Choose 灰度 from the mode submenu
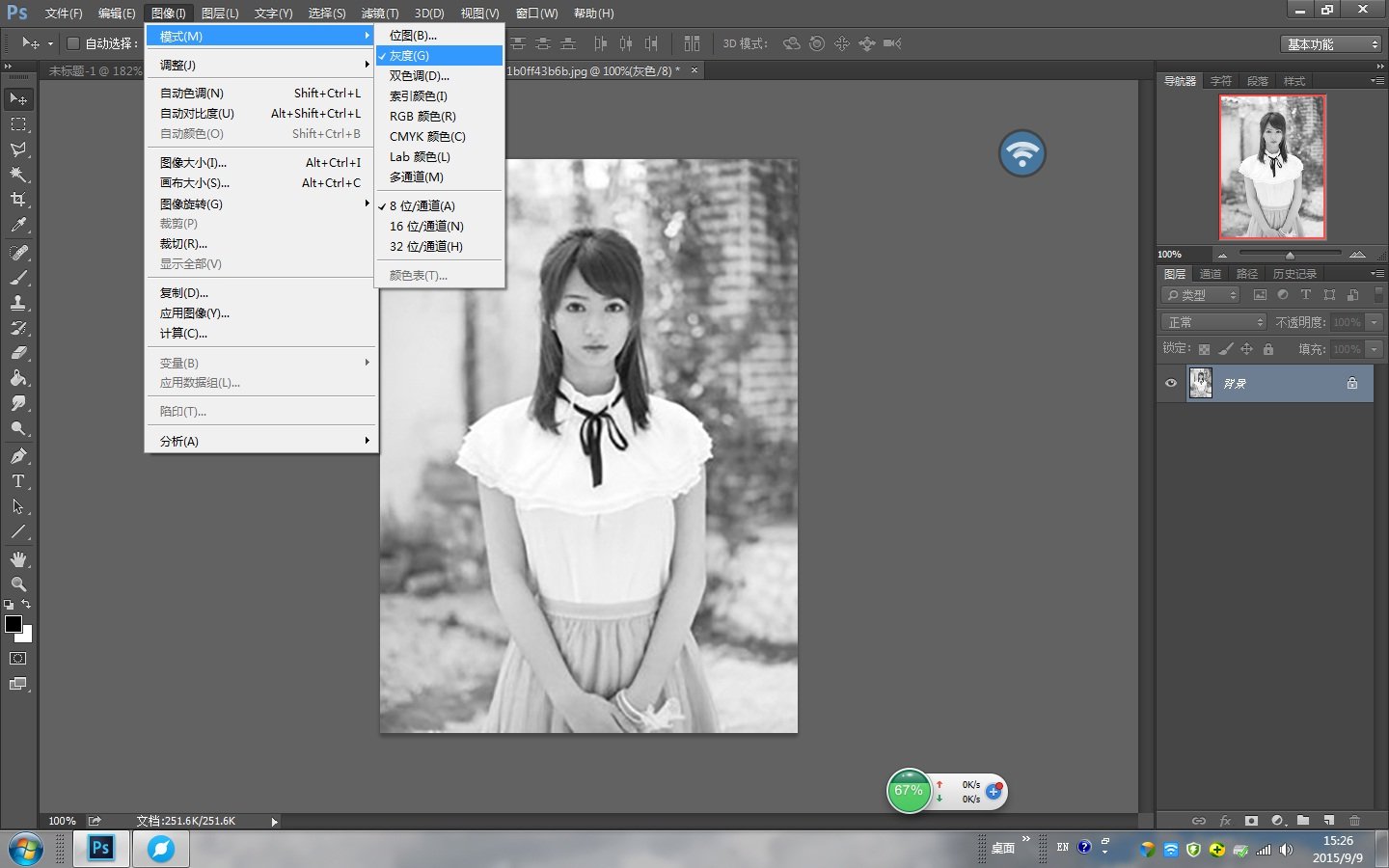The height and width of the screenshot is (868, 1389). coord(415,55)
